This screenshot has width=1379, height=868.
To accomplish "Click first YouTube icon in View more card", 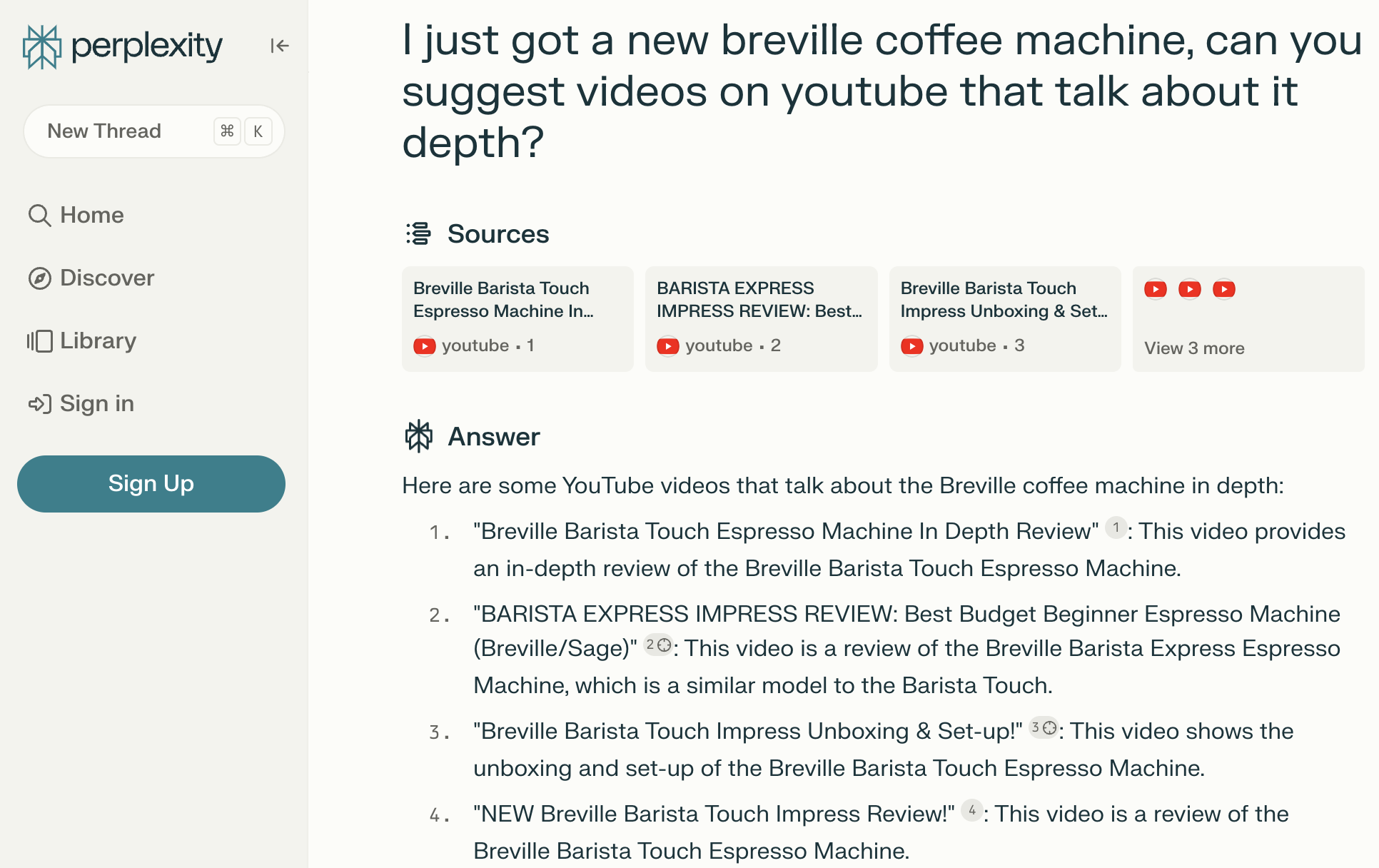I will click(1156, 289).
